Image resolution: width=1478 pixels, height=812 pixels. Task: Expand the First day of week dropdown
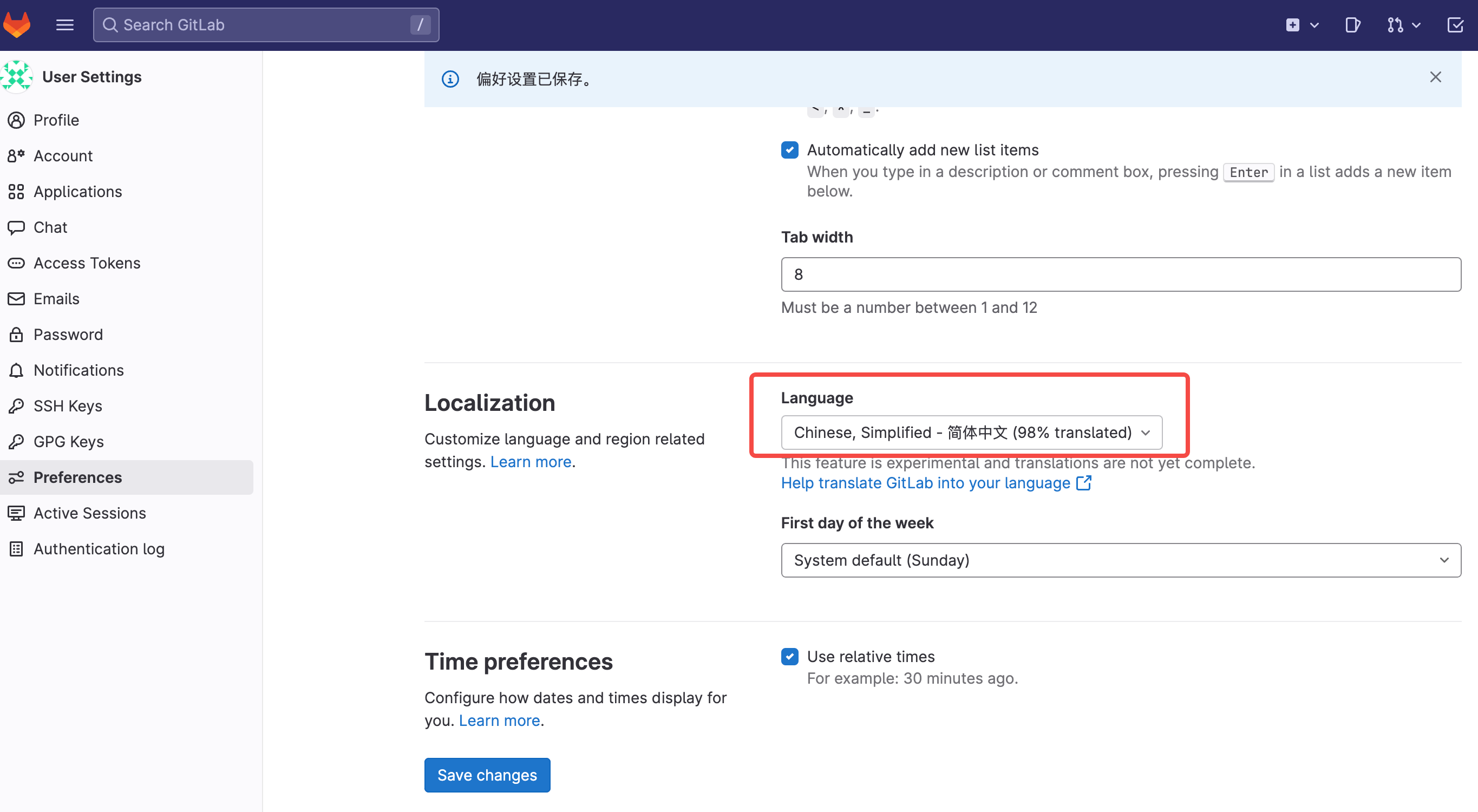[x=1120, y=560]
